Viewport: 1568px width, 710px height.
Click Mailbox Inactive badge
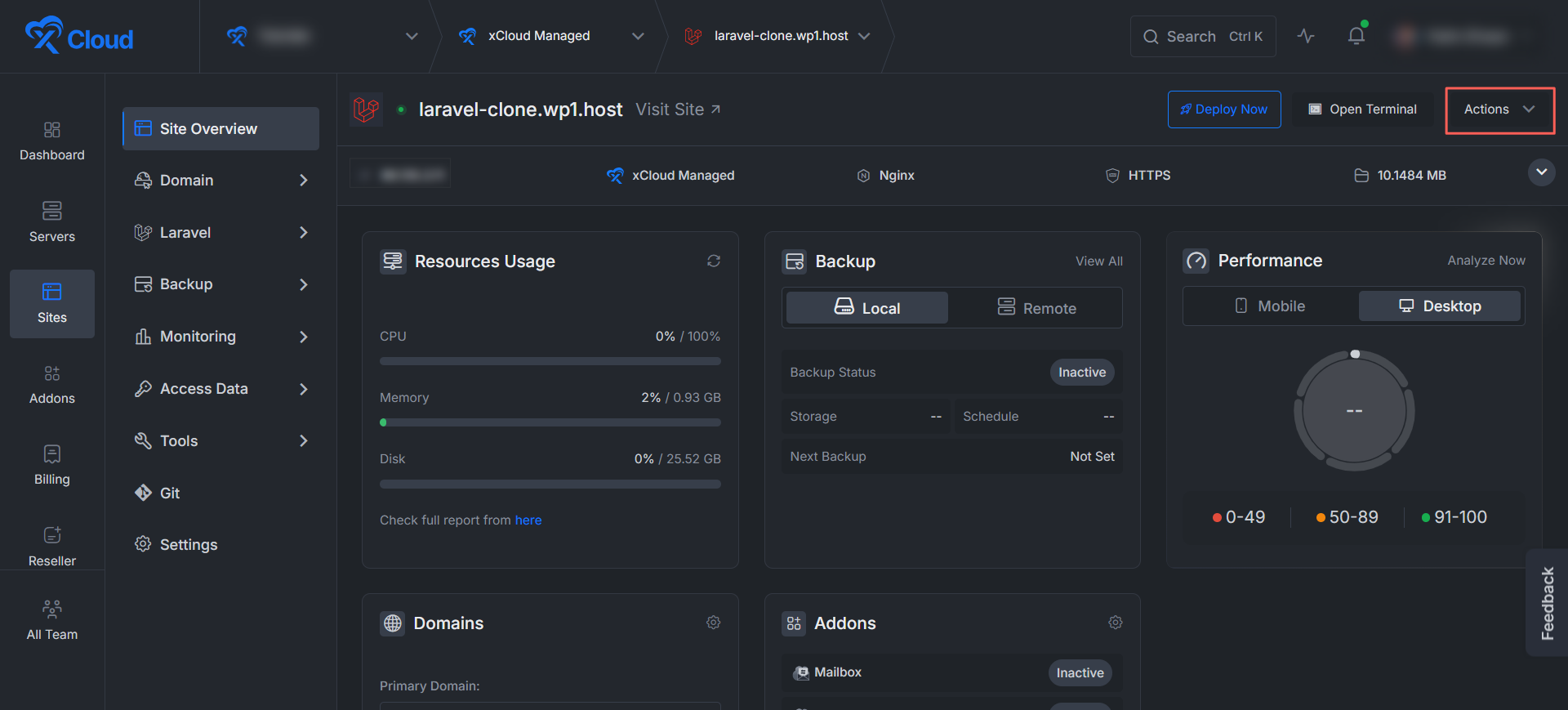coord(1080,672)
